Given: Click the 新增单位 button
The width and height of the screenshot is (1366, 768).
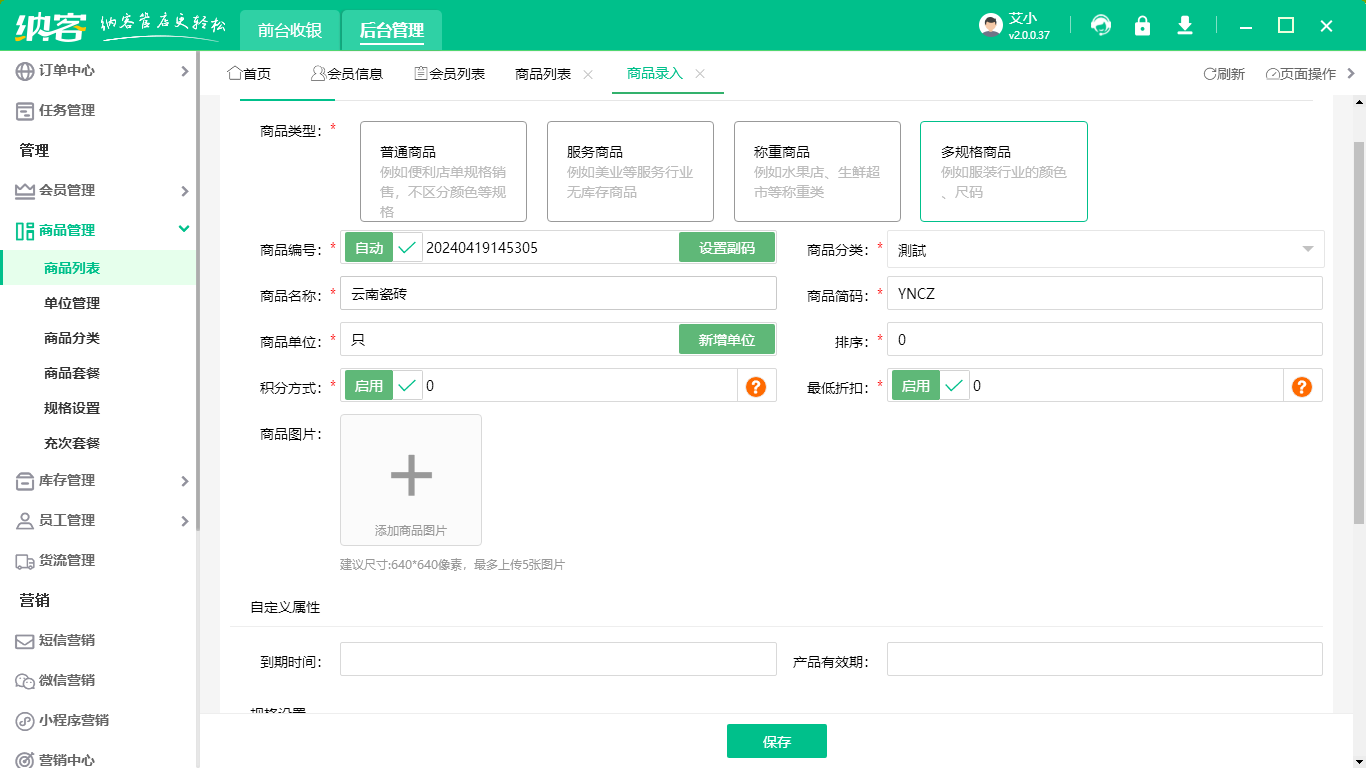Looking at the screenshot, I should click(727, 339).
